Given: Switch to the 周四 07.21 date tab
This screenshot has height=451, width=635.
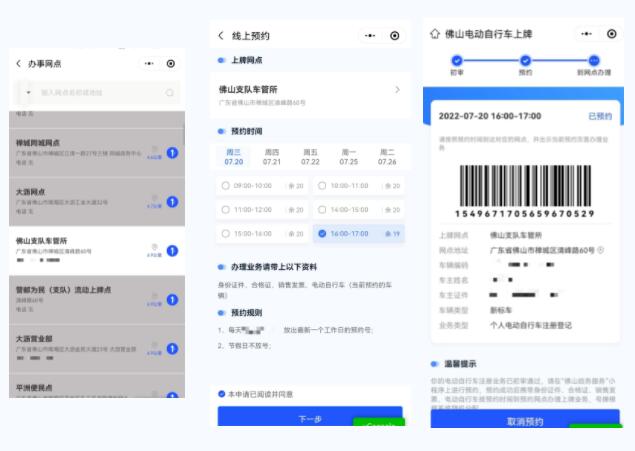Looking at the screenshot, I should (x=271, y=156).
